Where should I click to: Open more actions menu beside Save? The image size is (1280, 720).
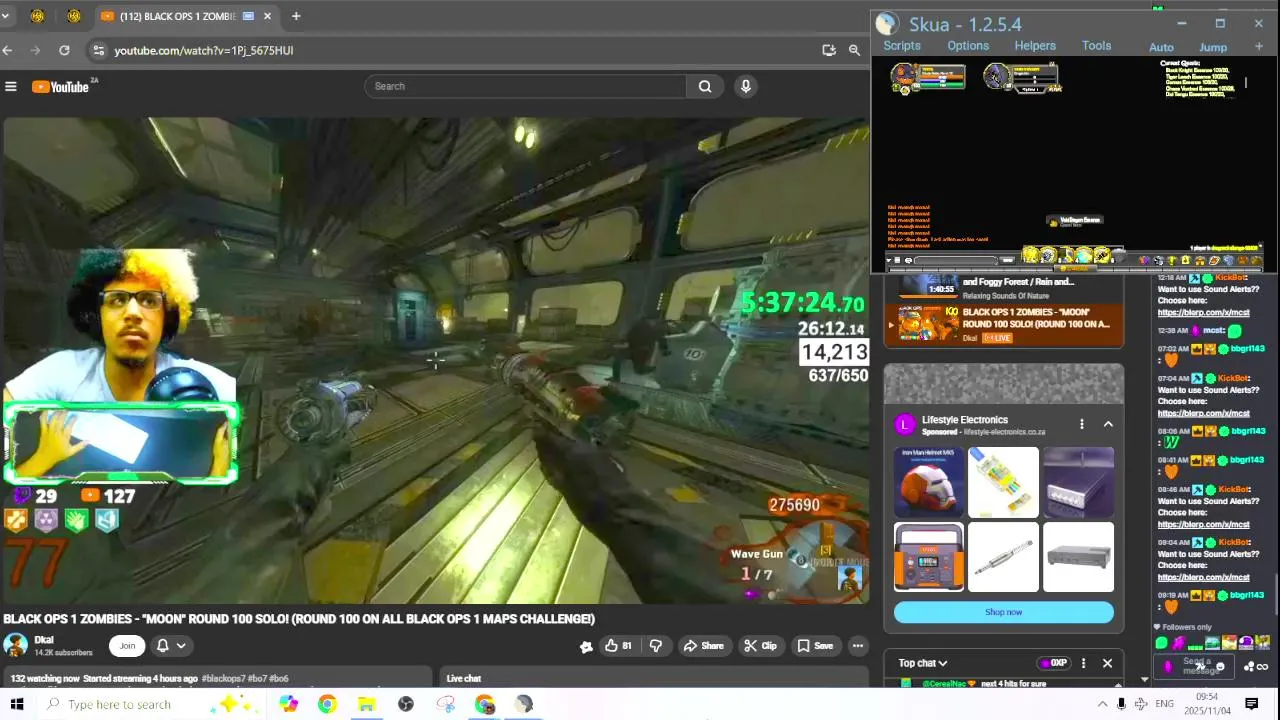(x=858, y=646)
